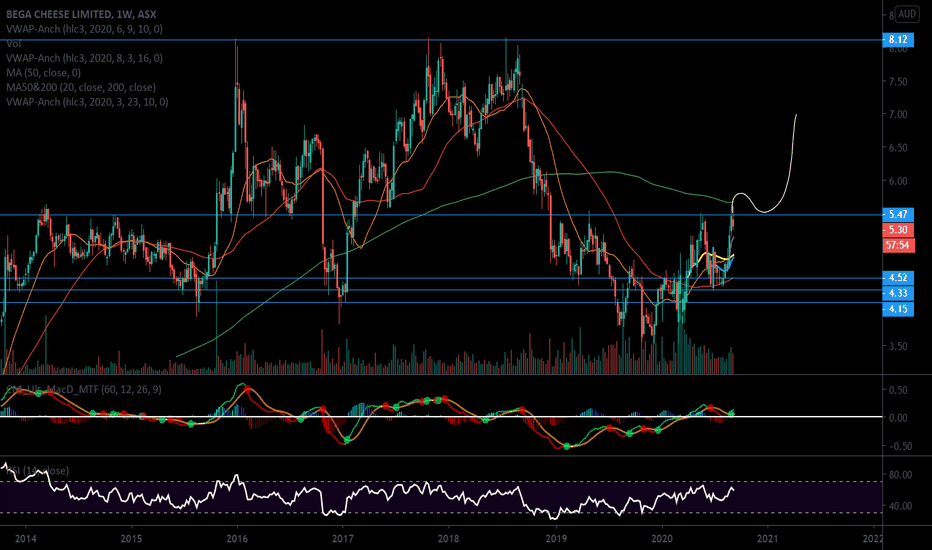Click the MA (50, close, 0) indicator label

(x=43, y=73)
